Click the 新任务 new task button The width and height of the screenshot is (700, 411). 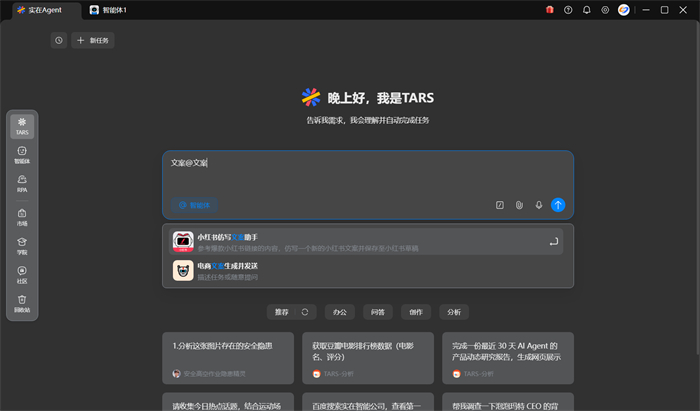[x=93, y=40]
